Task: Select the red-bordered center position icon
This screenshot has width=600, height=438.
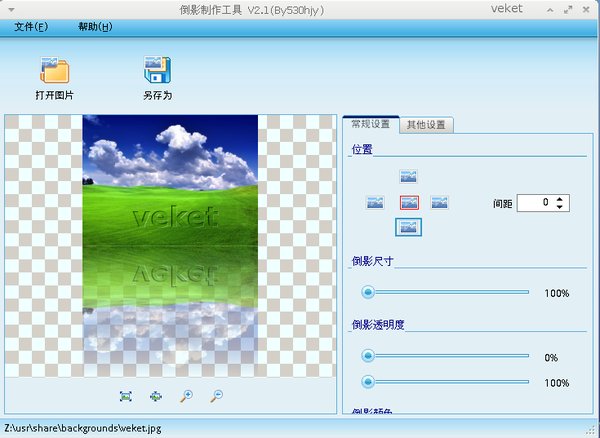Action: pyautogui.click(x=409, y=203)
